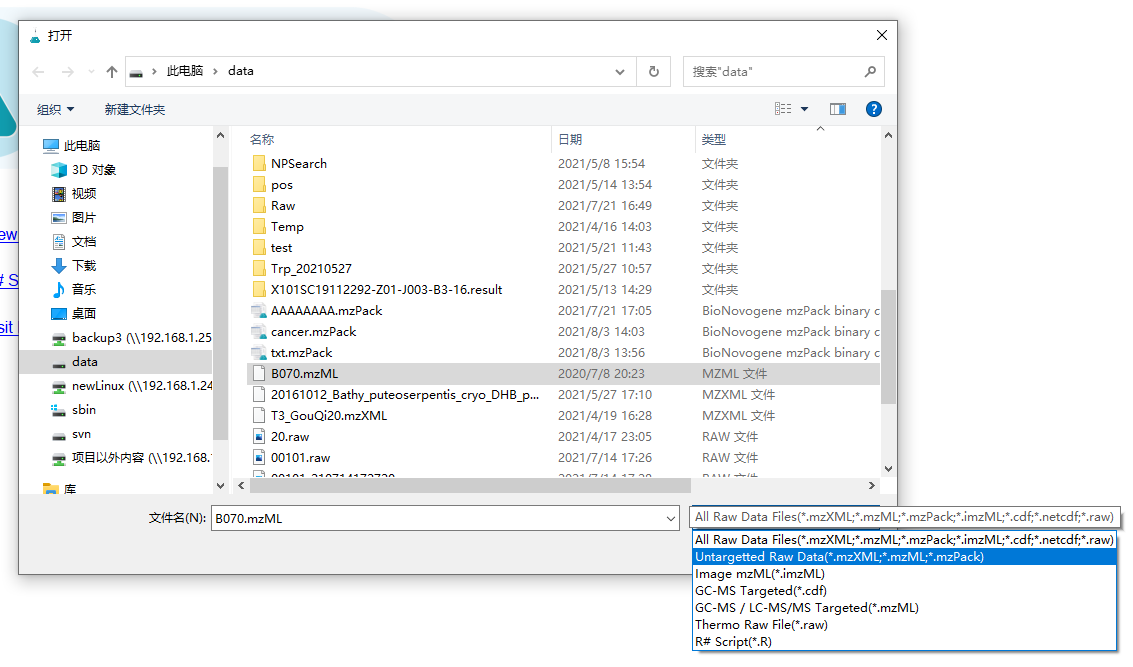Expand the view options dropdown arrow
The image size is (1133, 667).
coord(804,109)
